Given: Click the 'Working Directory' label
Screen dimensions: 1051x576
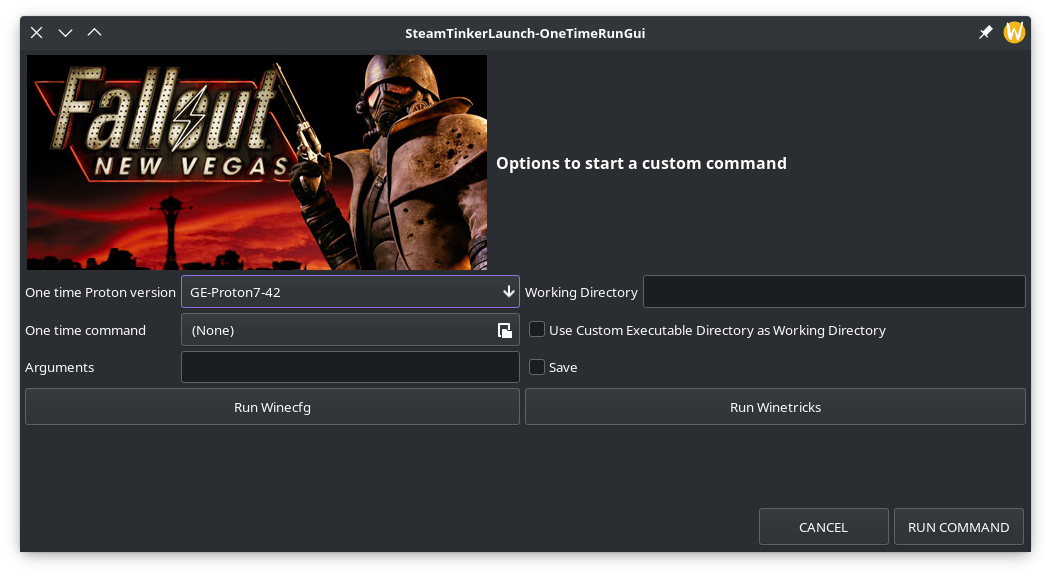Looking at the screenshot, I should [581, 292].
